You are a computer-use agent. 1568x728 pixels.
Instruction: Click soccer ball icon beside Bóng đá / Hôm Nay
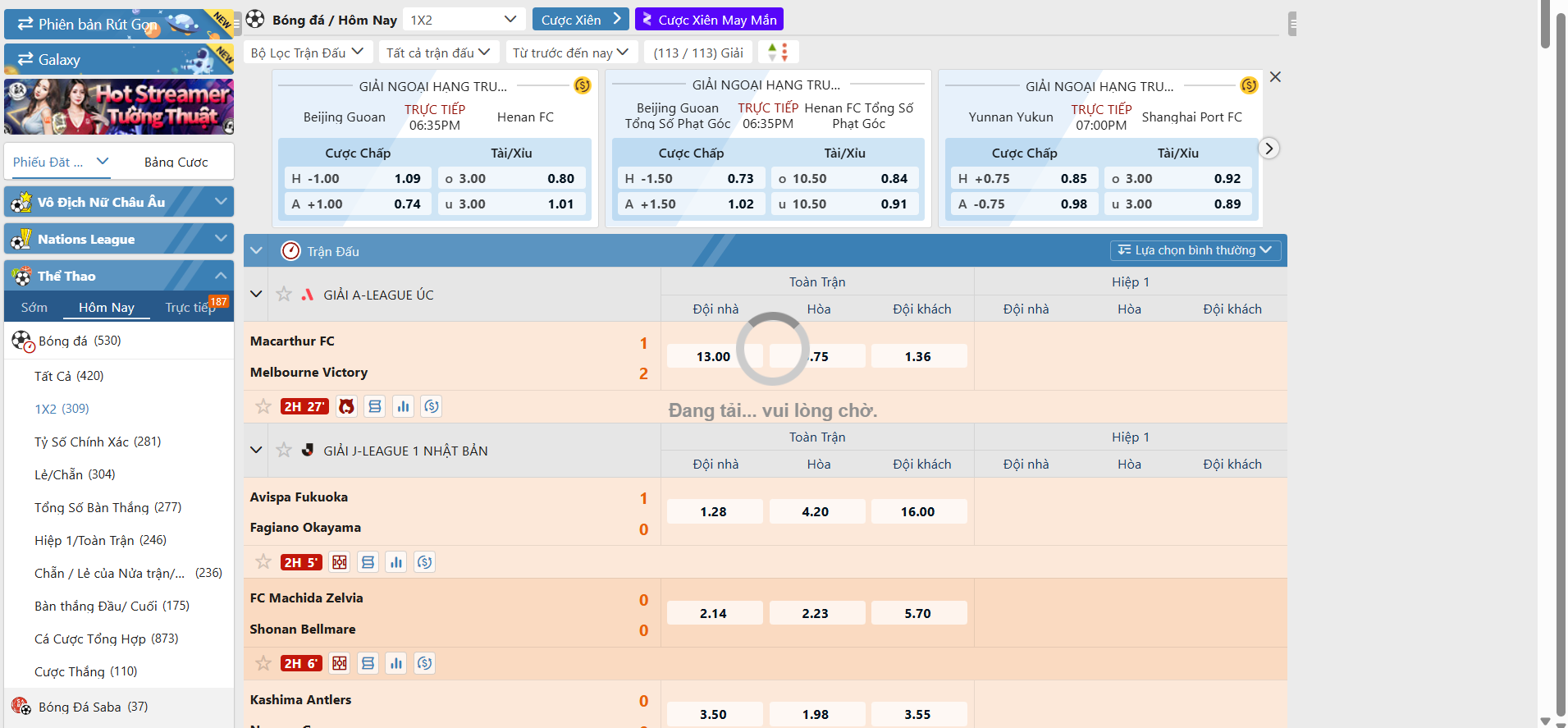[255, 19]
